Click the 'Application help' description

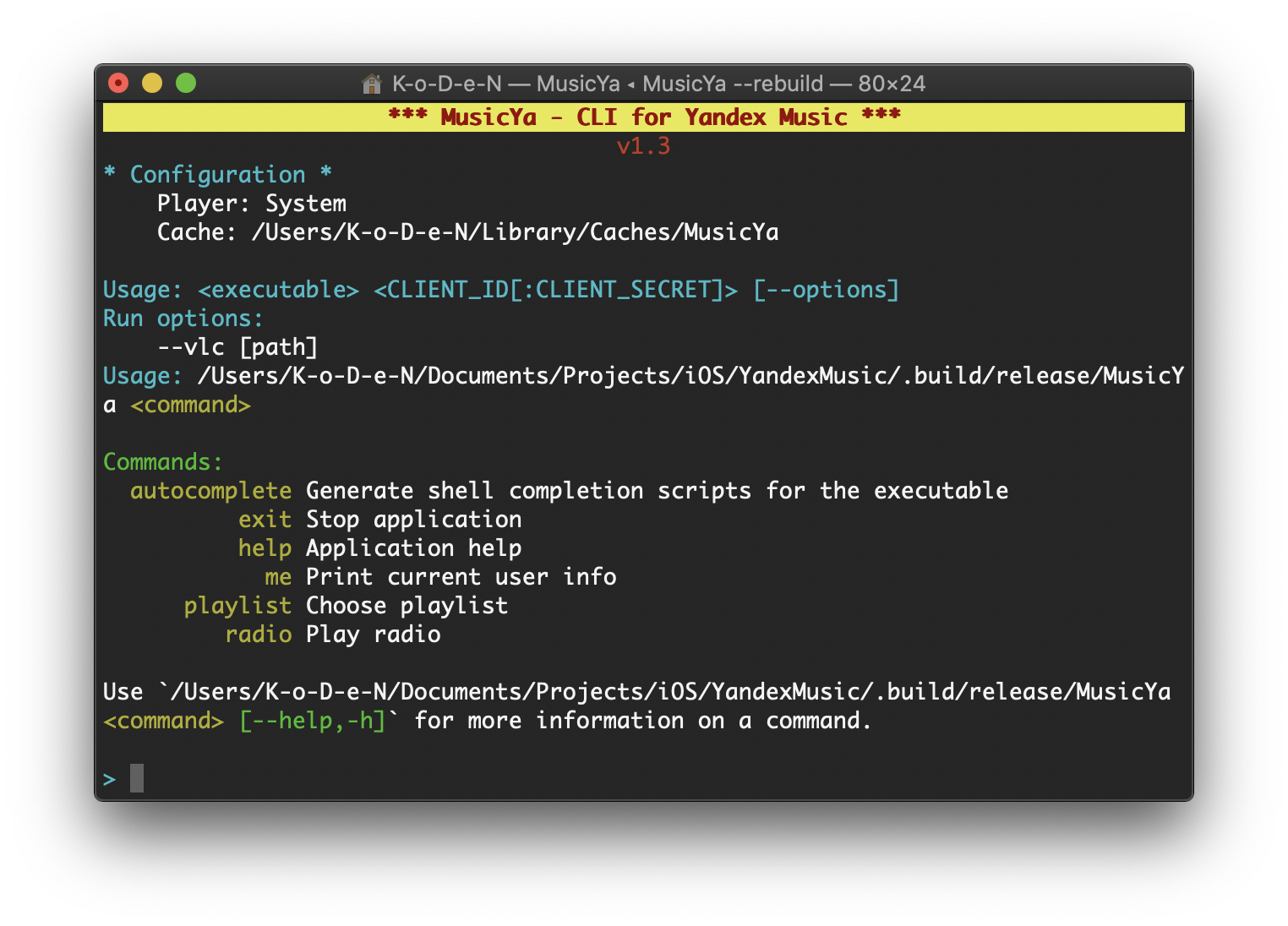(x=414, y=548)
